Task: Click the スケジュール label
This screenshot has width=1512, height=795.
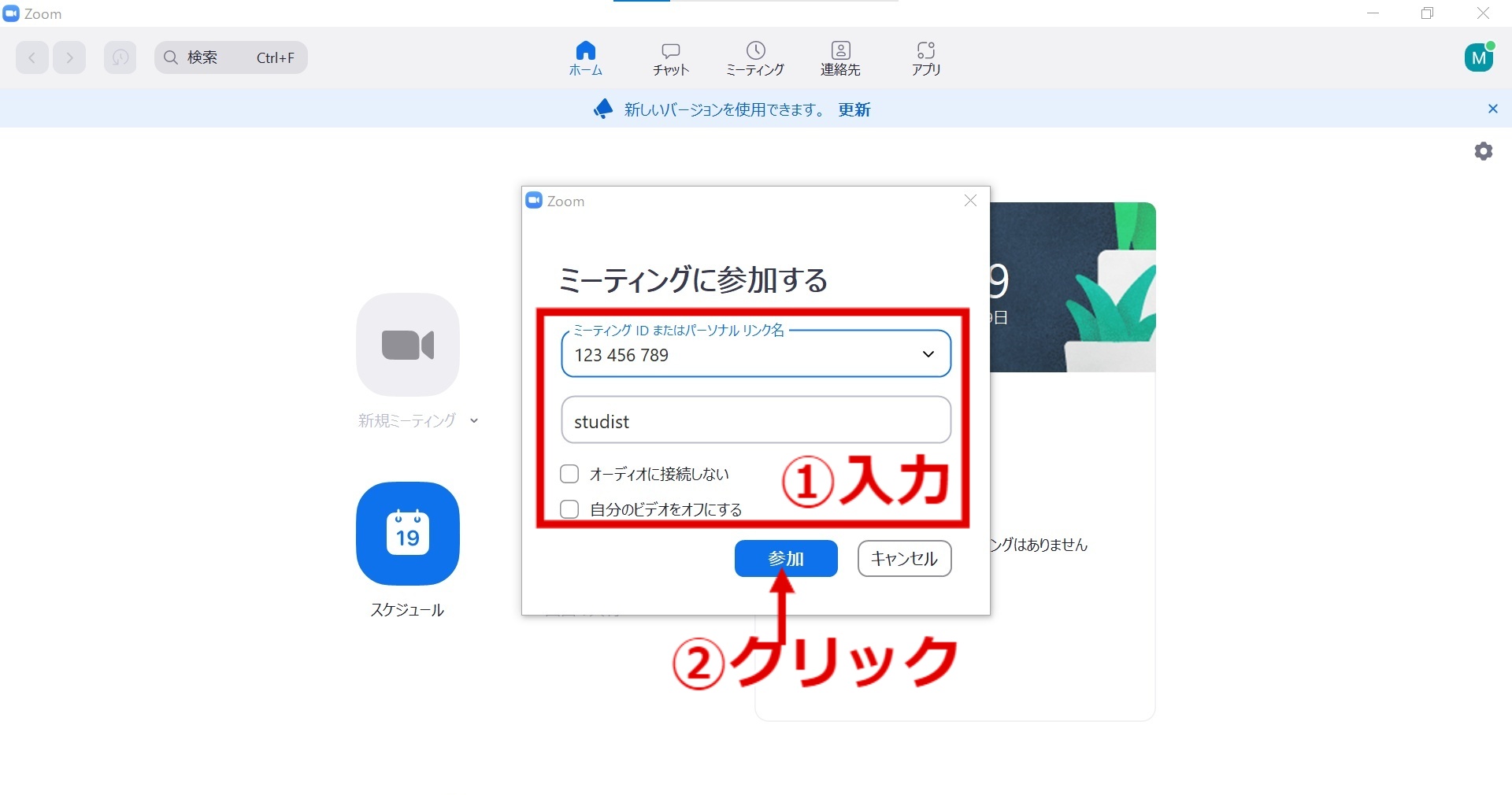Action: 407,610
